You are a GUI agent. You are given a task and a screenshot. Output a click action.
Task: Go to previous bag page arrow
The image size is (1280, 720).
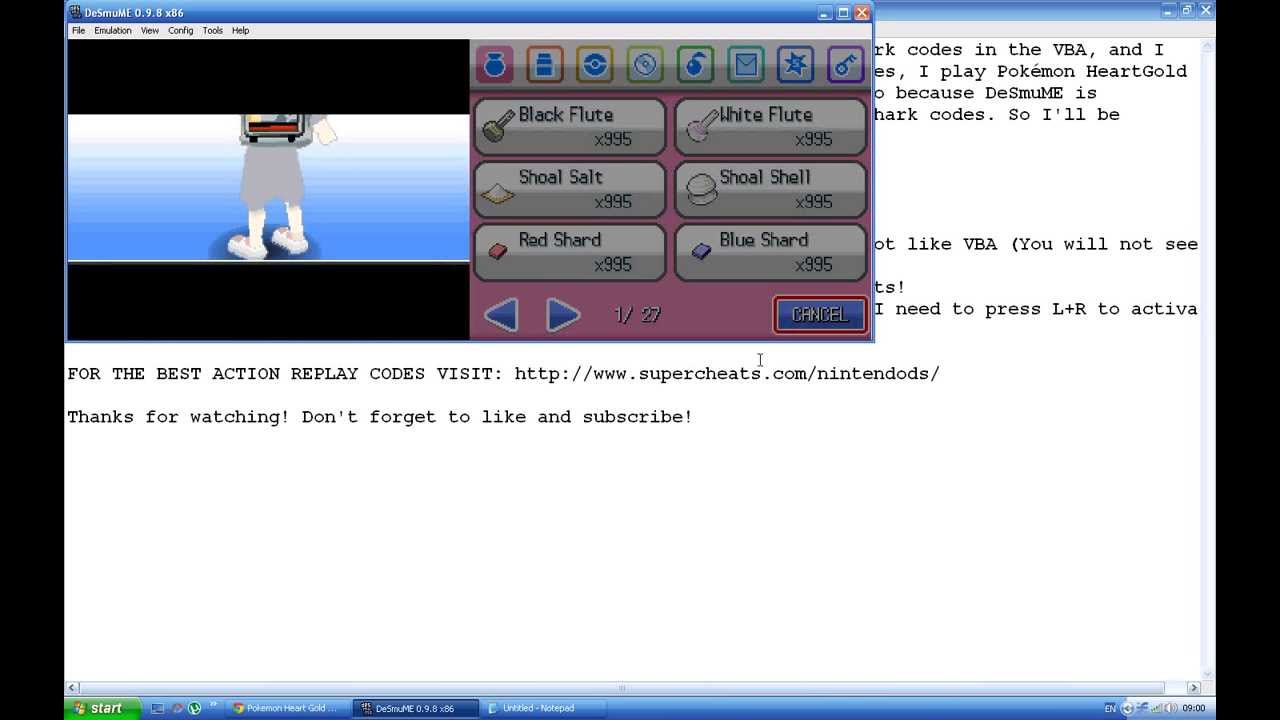click(x=501, y=315)
